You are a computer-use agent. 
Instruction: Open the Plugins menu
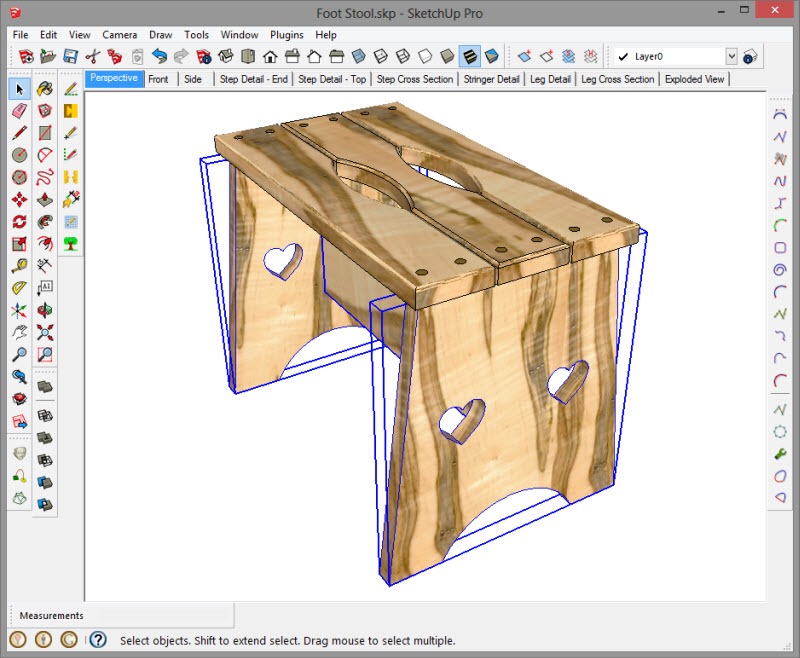(x=287, y=35)
